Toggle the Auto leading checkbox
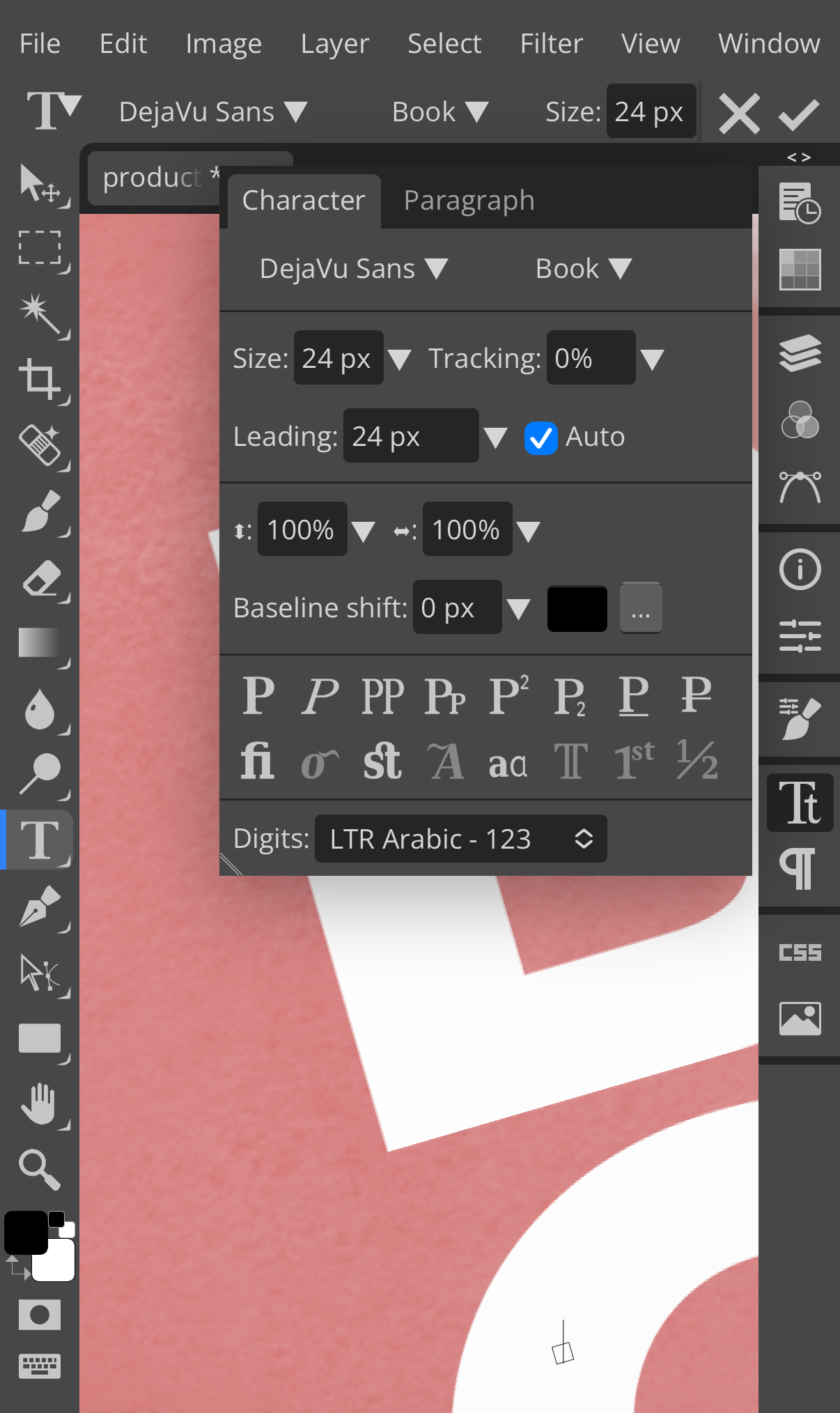This screenshot has height=1413, width=840. (540, 438)
